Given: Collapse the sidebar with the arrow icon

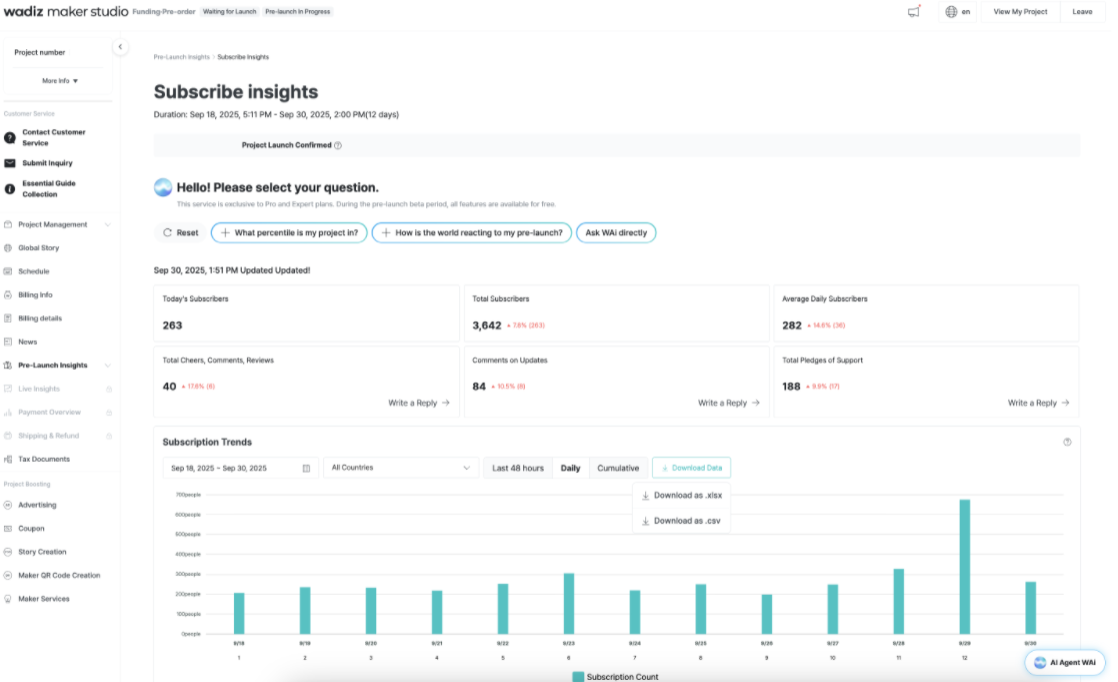Looking at the screenshot, I should 120,47.
